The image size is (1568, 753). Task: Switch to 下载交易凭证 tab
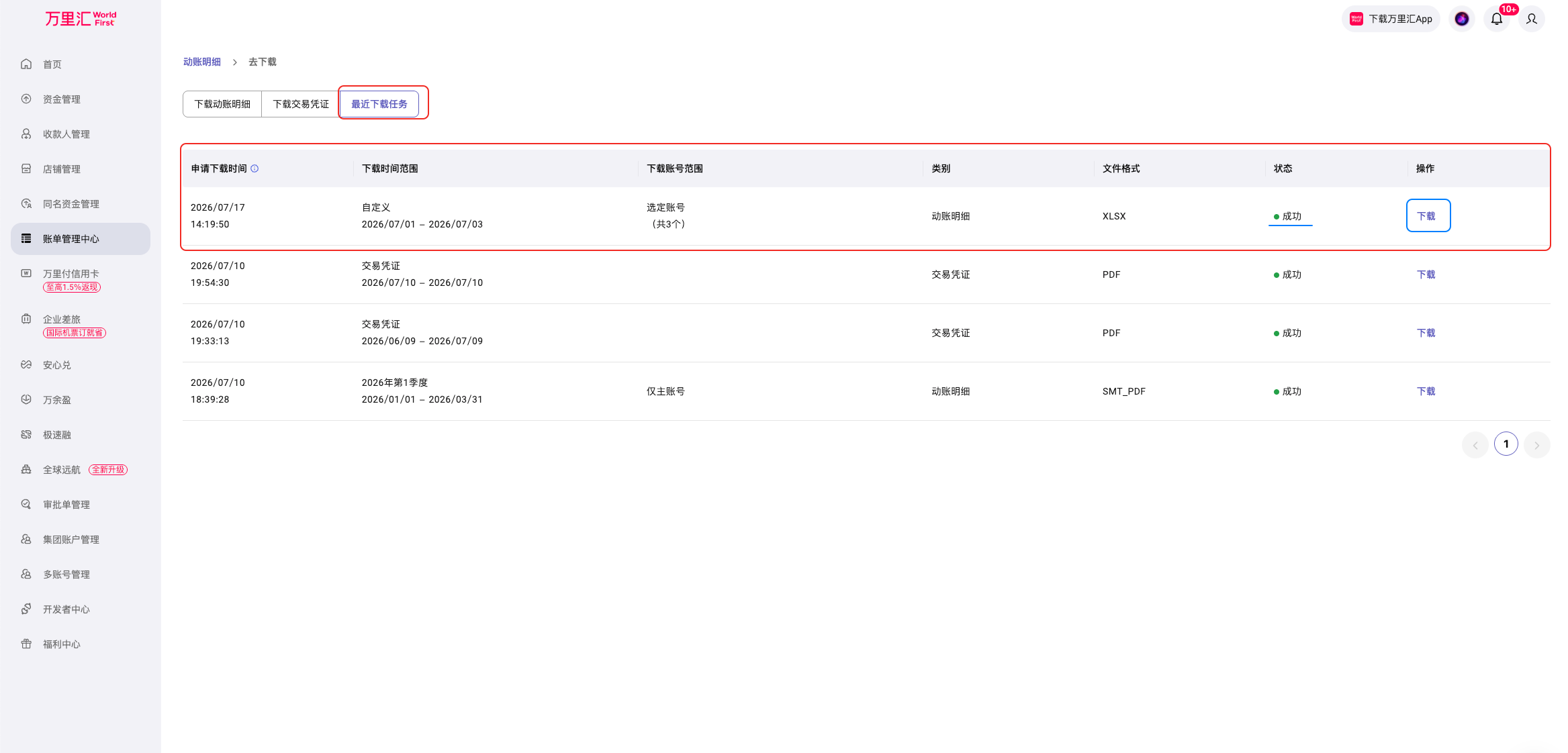coord(301,104)
